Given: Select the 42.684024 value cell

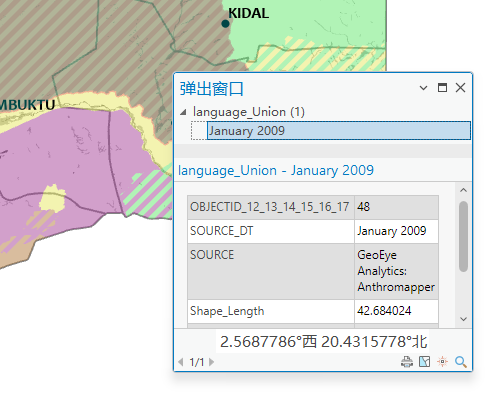Looking at the screenshot, I should [396, 311].
